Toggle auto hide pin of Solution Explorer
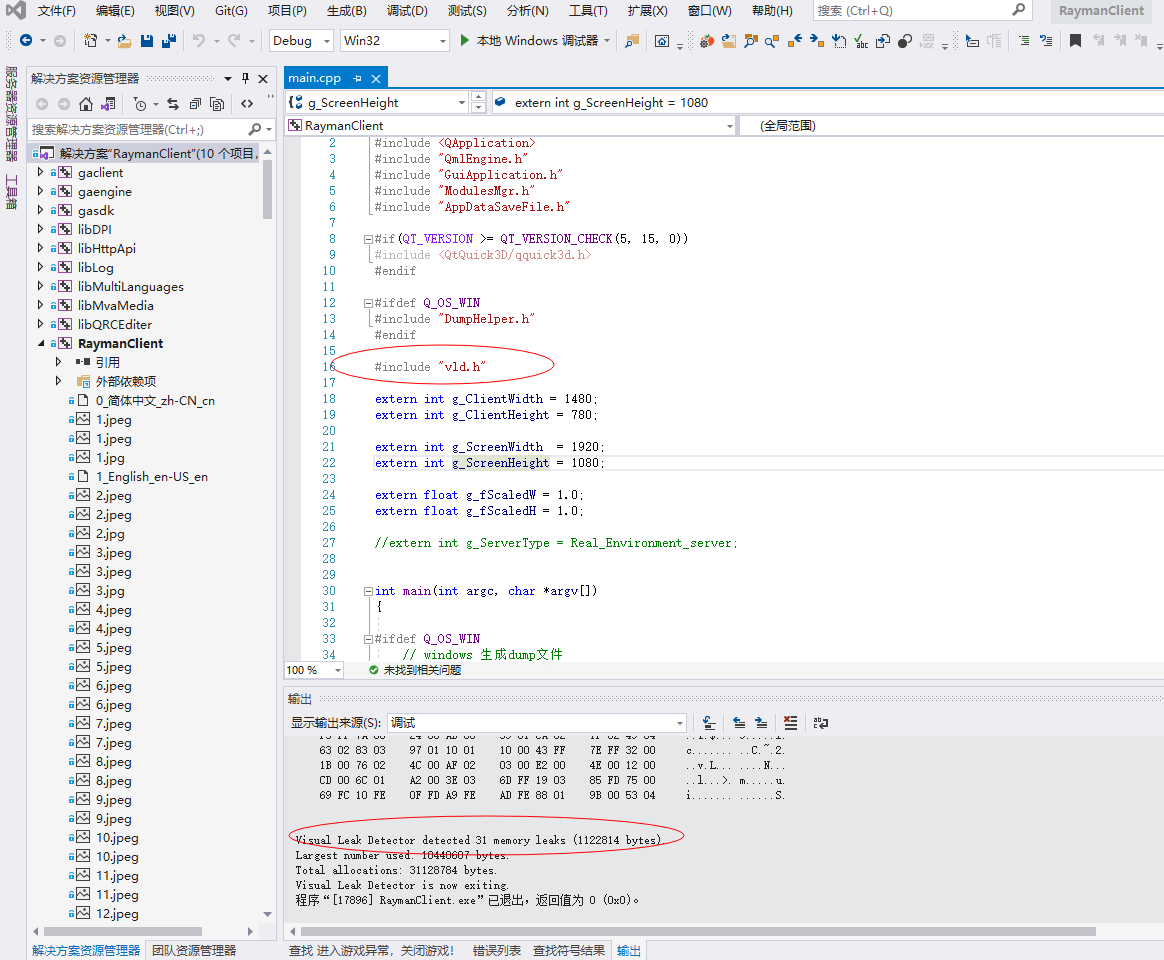This screenshot has width=1164, height=960. pos(245,78)
